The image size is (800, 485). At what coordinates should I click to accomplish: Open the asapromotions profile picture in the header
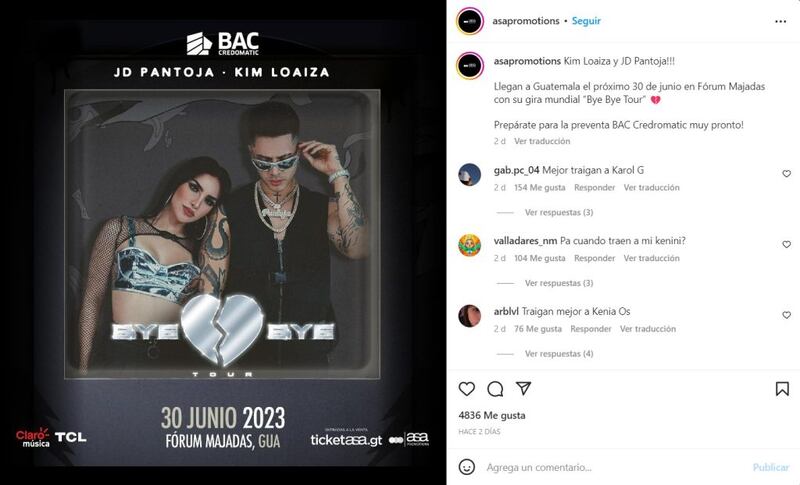470,21
